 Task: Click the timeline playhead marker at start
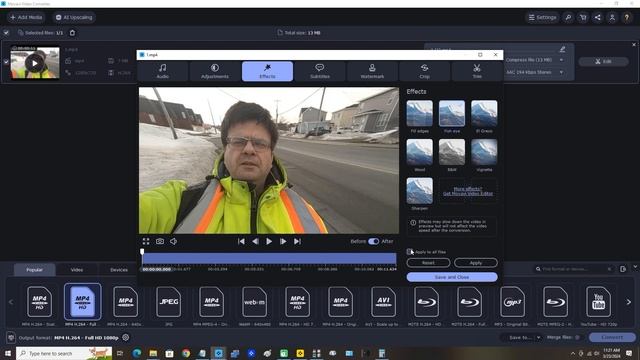click(x=142, y=252)
